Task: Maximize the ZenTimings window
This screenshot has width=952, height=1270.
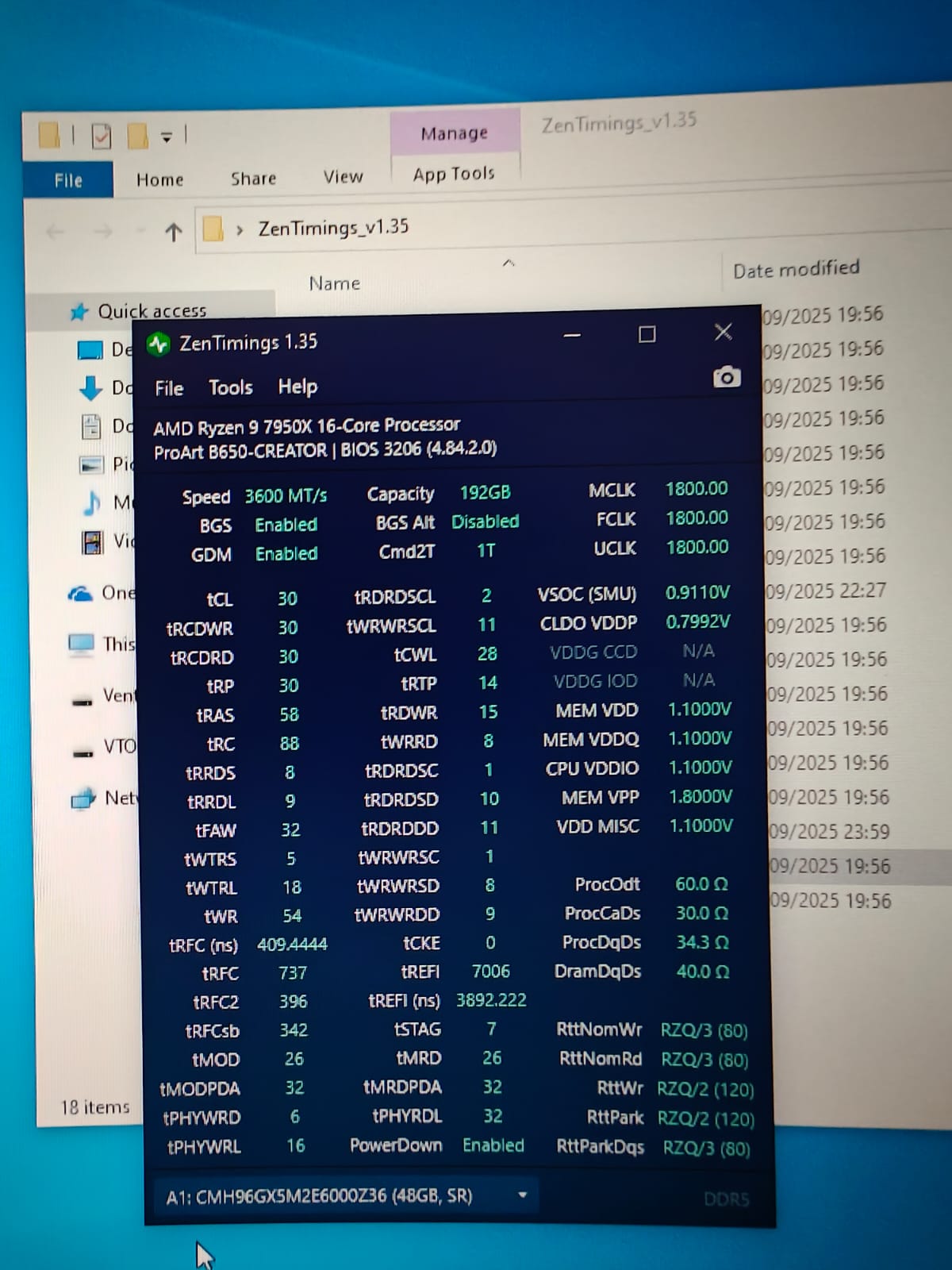Action: (647, 334)
